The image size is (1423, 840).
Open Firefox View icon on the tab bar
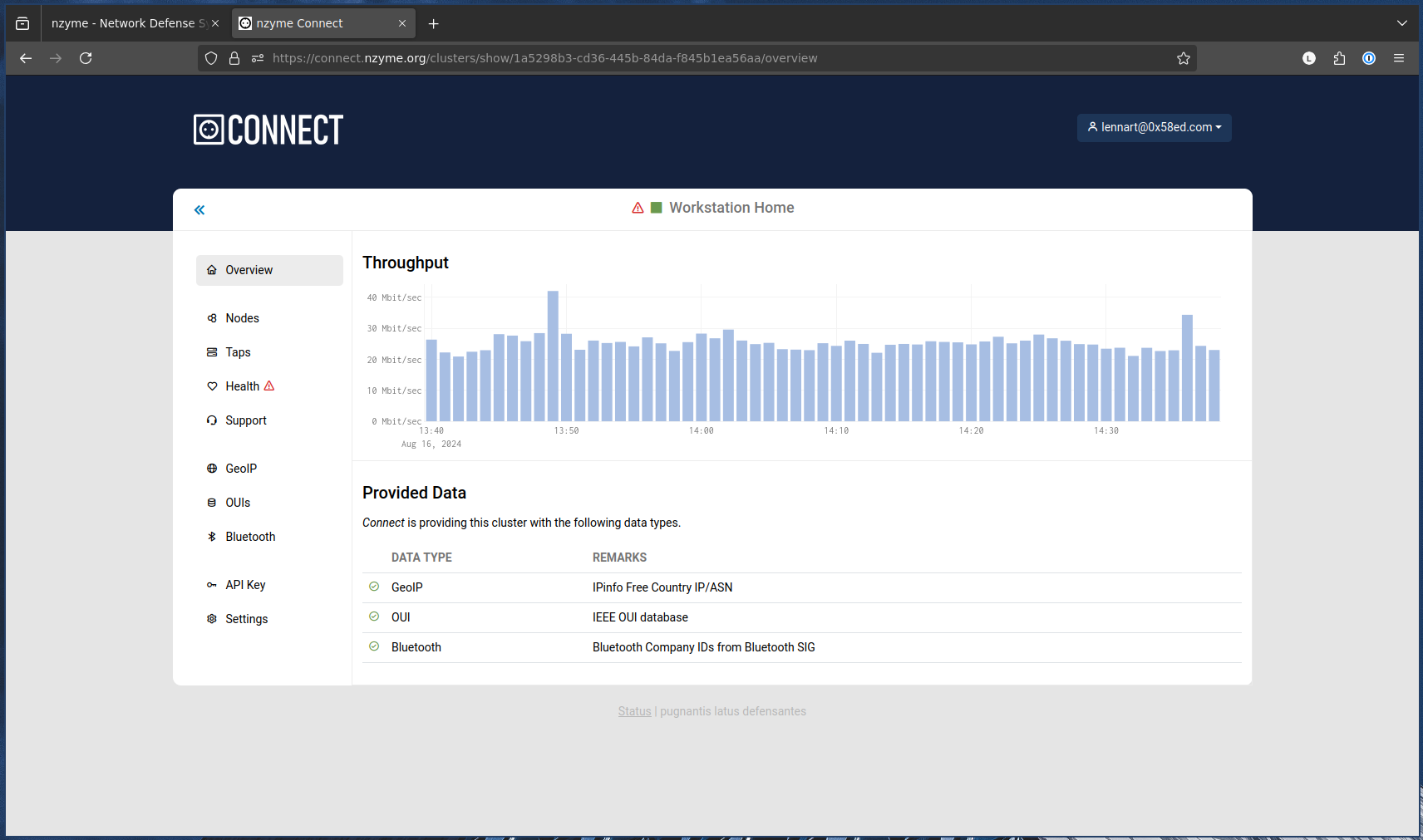[x=22, y=23]
